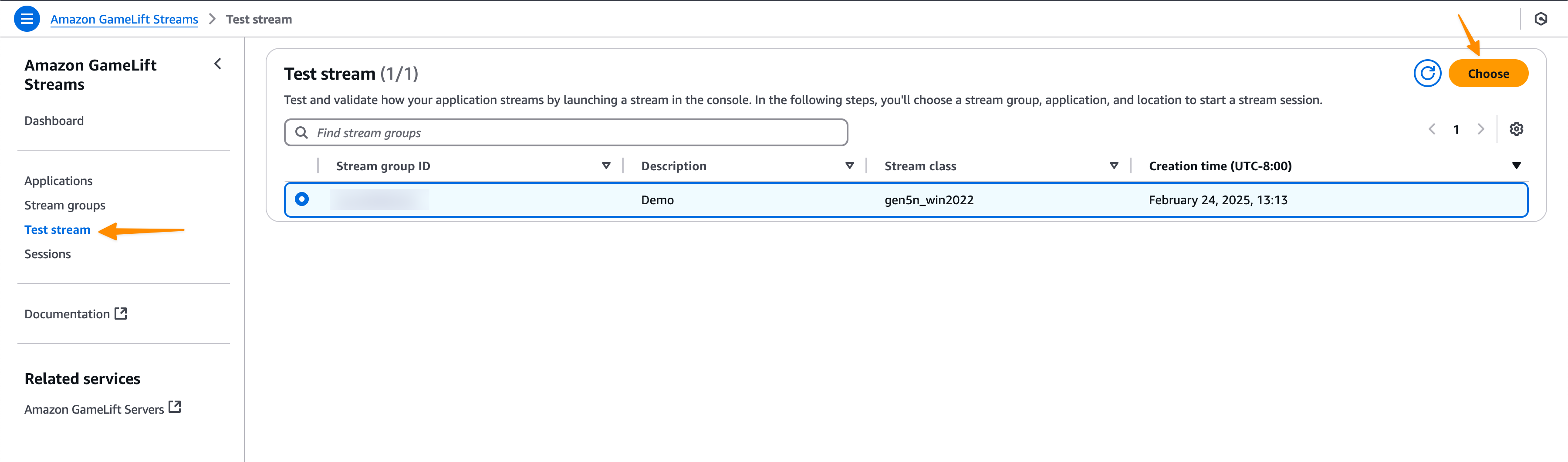
Task: Click the Stream group ID column header
Action: click(x=383, y=166)
